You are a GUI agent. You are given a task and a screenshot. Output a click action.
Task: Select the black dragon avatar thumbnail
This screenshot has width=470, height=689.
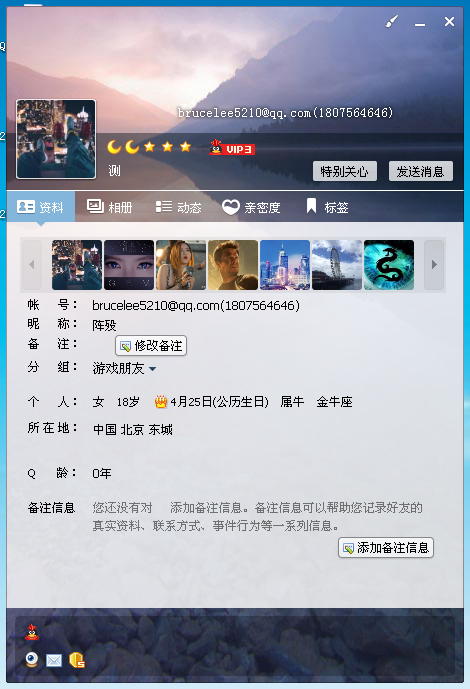click(389, 265)
